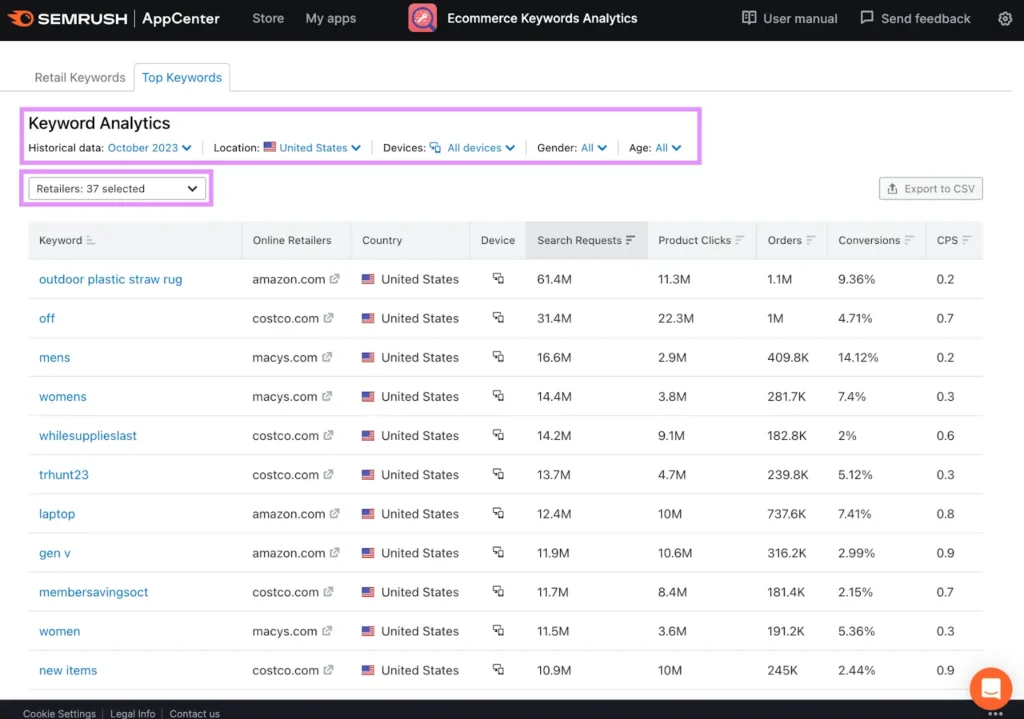This screenshot has height=719, width=1024.
Task: Click the orange chat support bubble
Action: [x=990, y=688]
